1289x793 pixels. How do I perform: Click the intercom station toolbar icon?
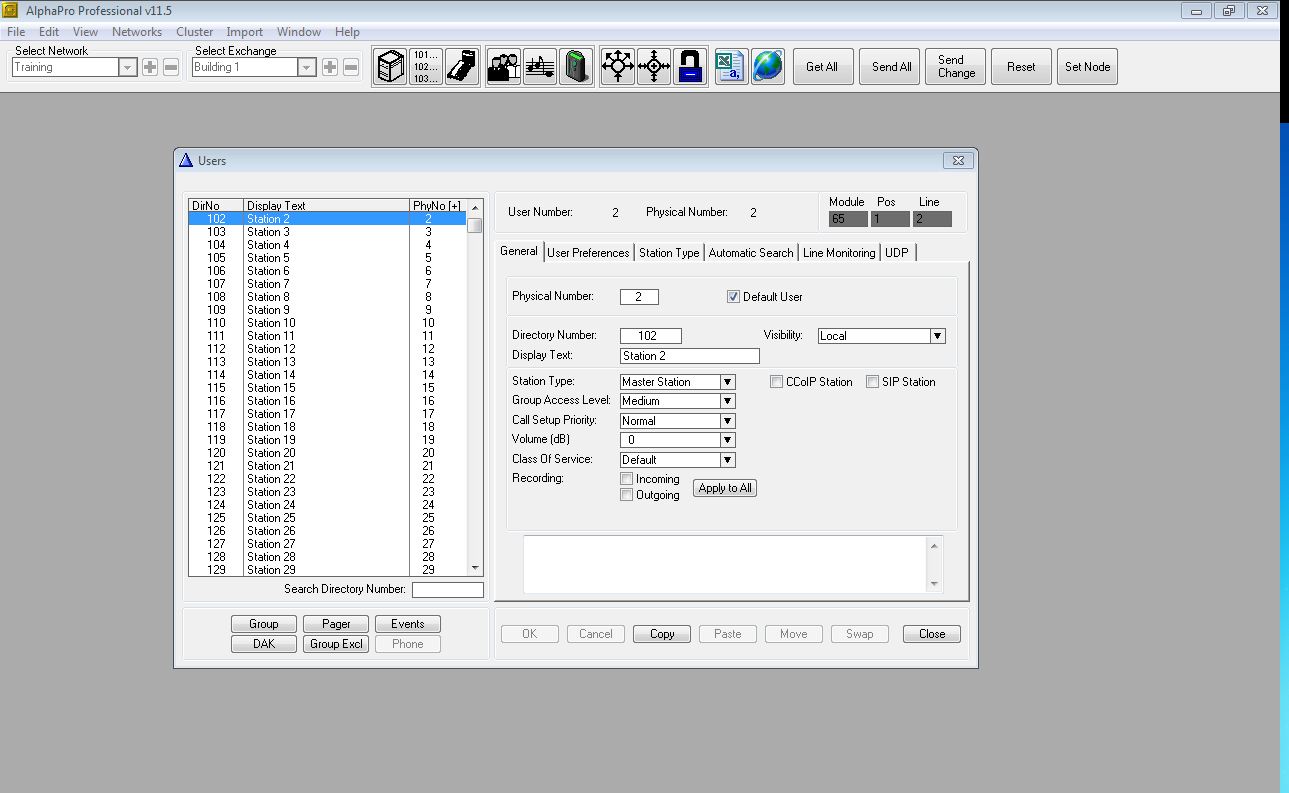tap(462, 67)
